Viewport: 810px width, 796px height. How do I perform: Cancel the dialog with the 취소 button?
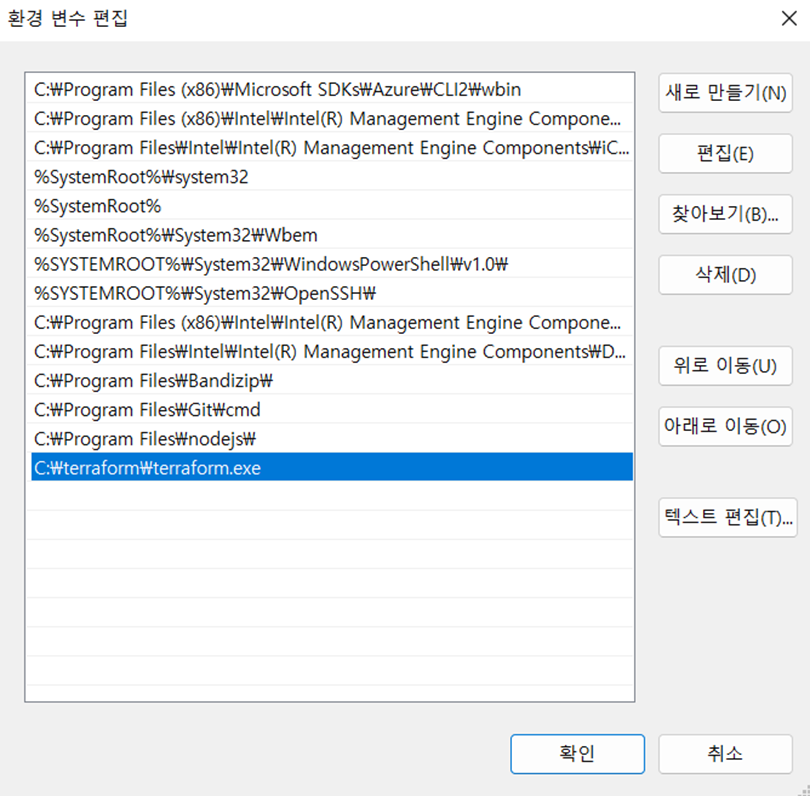(x=725, y=754)
